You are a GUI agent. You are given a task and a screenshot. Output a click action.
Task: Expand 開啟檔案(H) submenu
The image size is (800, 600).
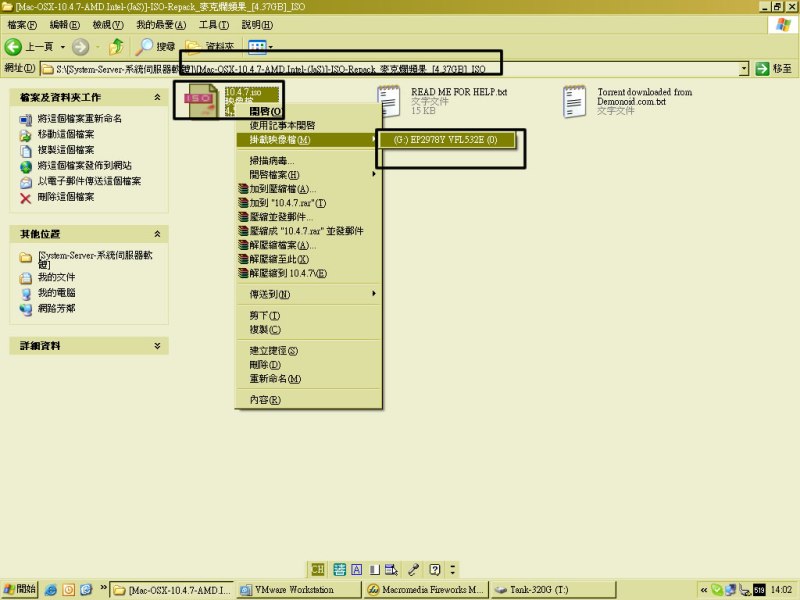click(x=309, y=174)
